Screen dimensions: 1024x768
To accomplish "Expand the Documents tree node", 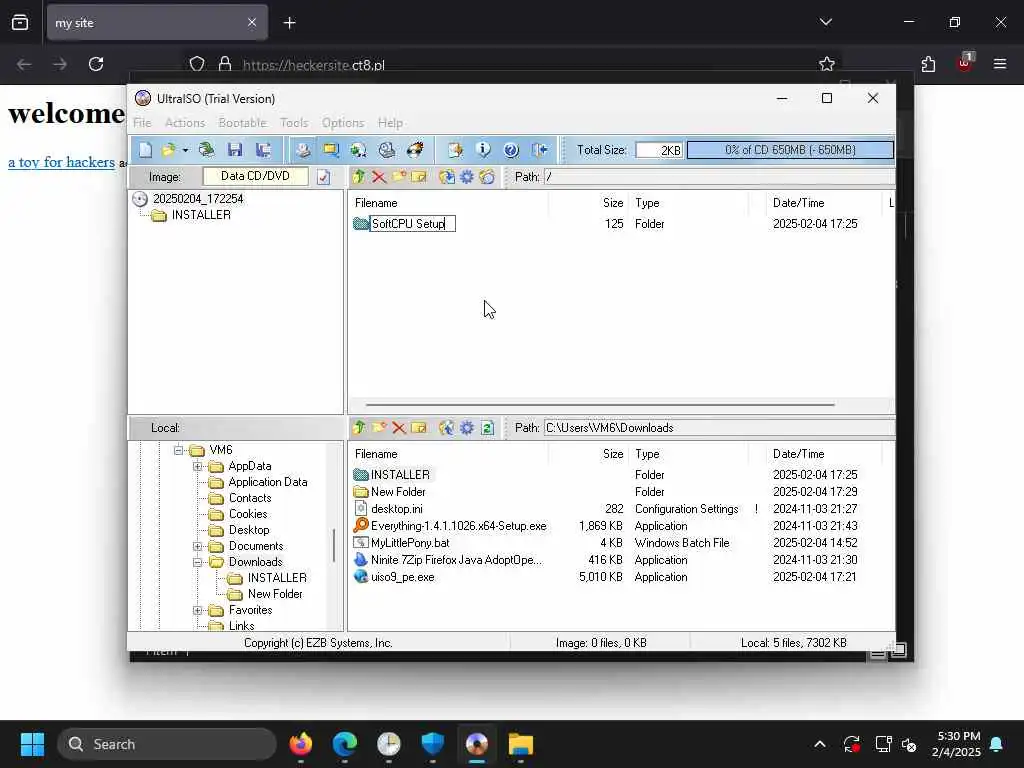I will 197,546.
